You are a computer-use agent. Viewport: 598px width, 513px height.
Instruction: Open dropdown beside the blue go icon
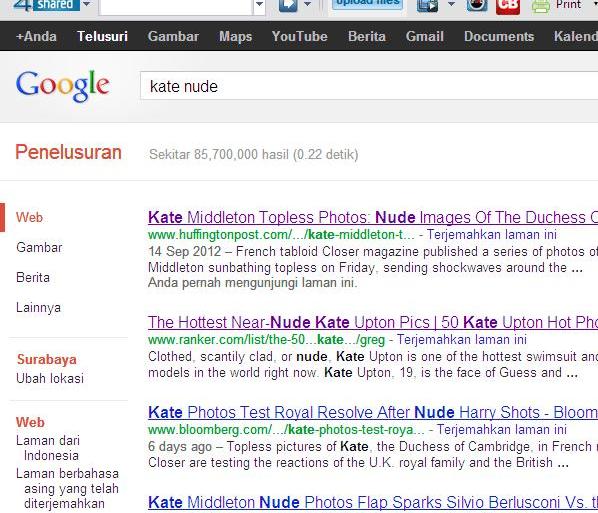[x=307, y=5]
